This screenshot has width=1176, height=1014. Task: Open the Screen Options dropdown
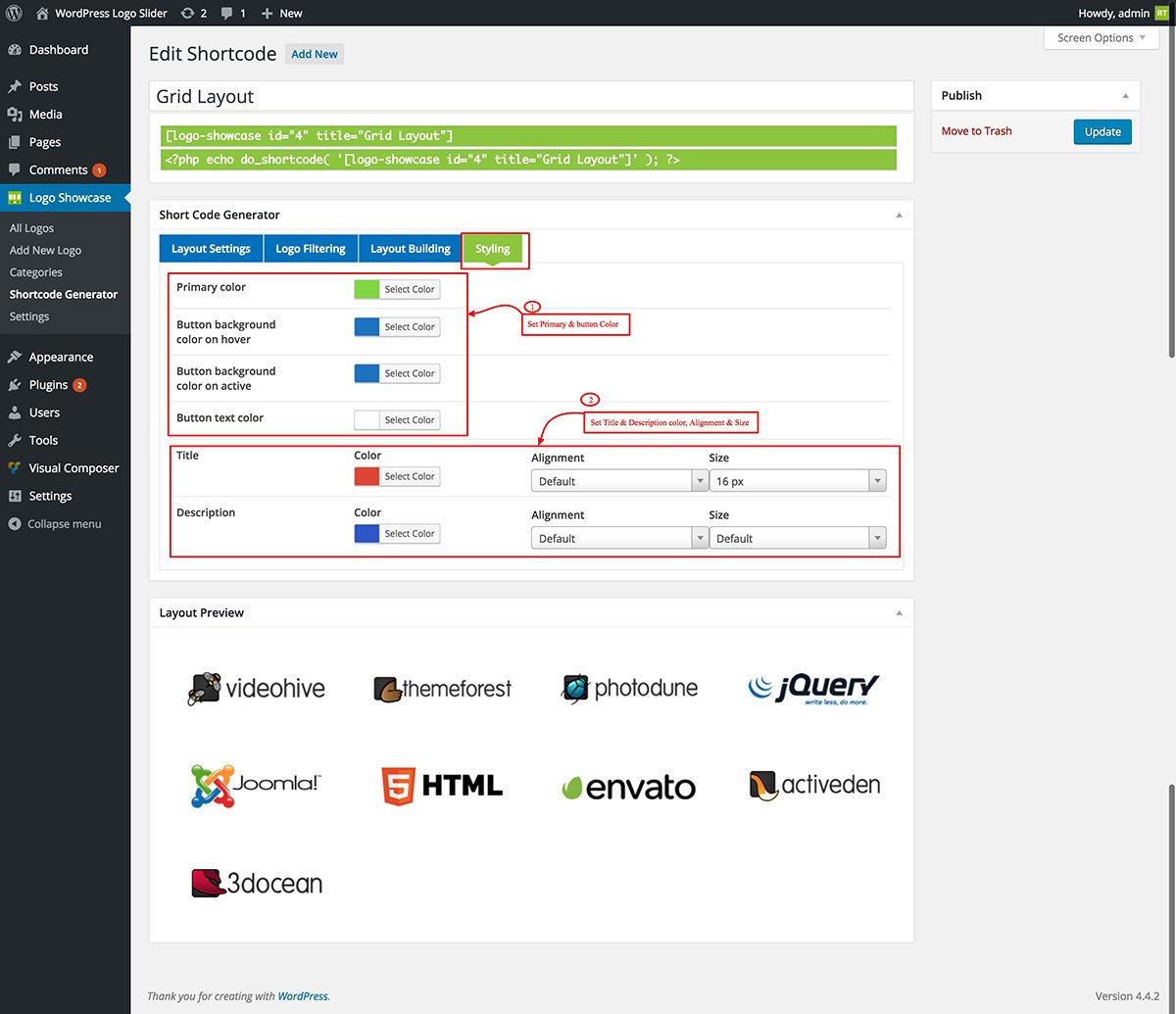click(1102, 38)
